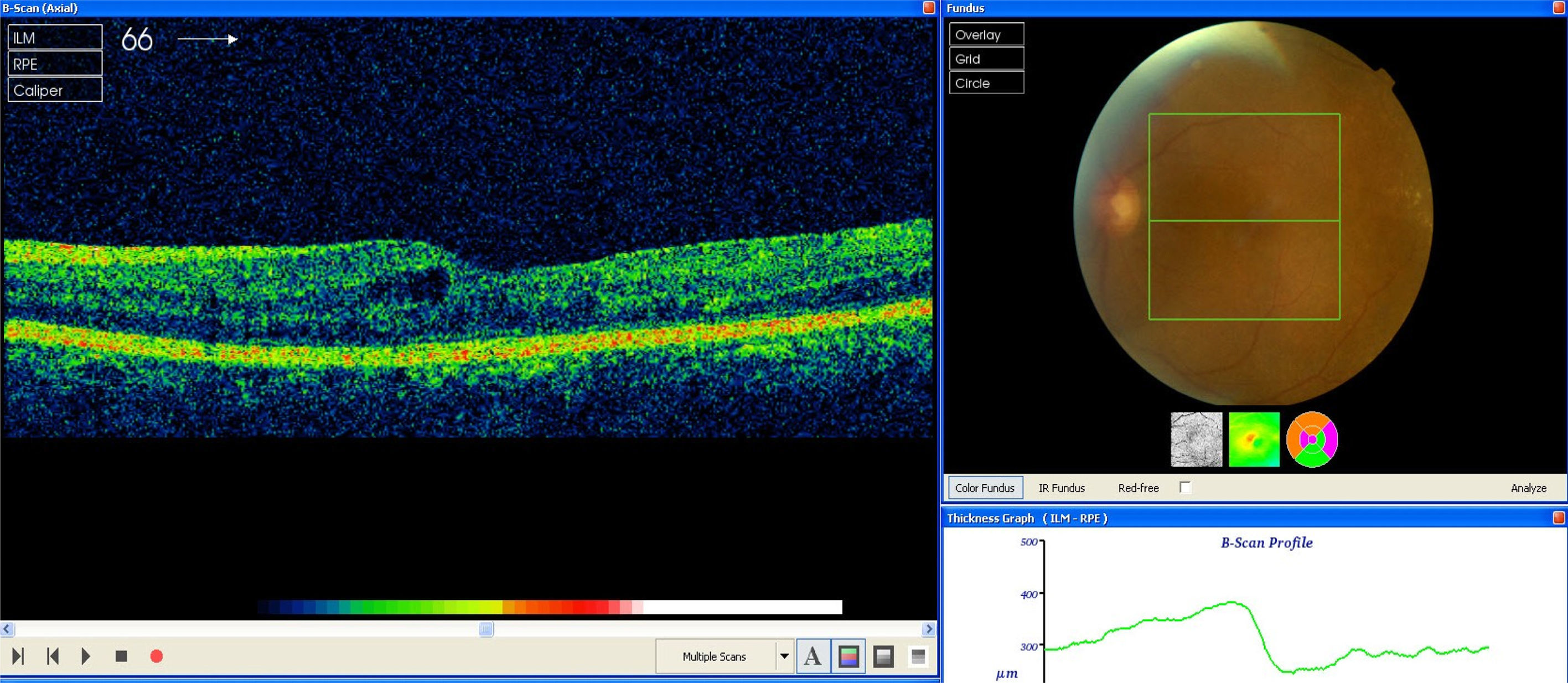1568x683 pixels.
Task: Toggle the RPE layer overlay
Action: (55, 64)
